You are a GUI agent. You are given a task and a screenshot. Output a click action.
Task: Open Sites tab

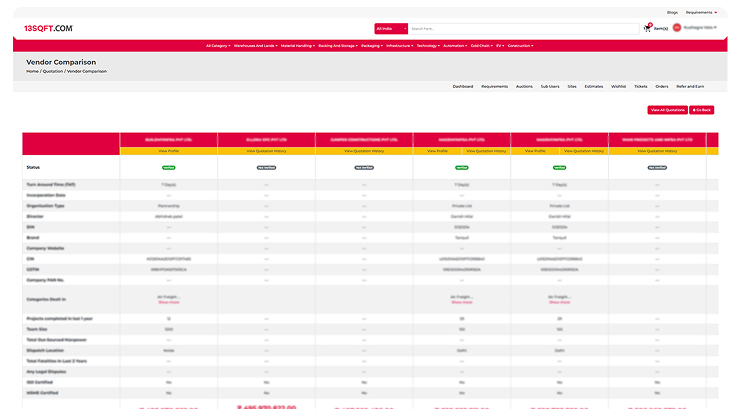pyautogui.click(x=572, y=86)
